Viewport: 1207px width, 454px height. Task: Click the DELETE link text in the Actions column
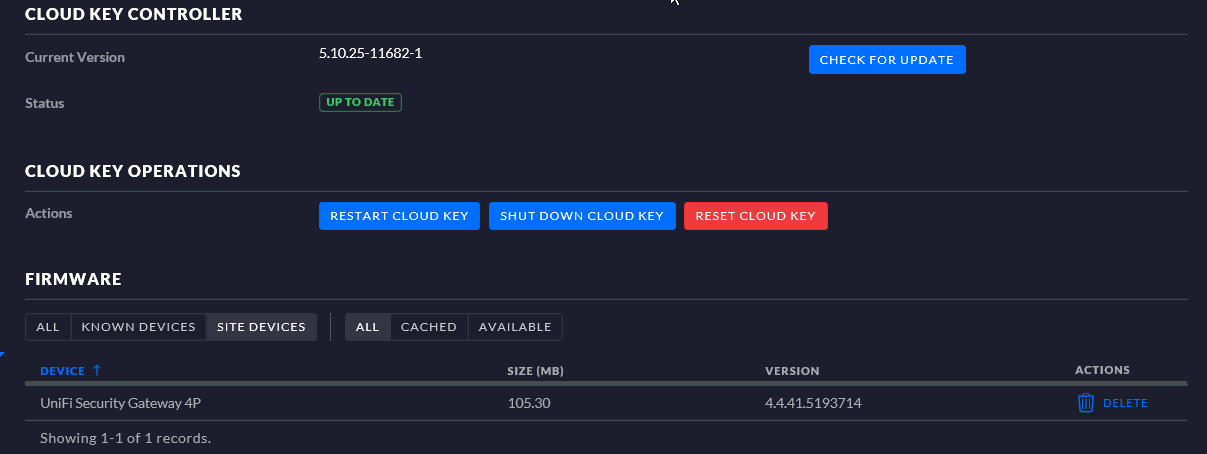point(1125,403)
